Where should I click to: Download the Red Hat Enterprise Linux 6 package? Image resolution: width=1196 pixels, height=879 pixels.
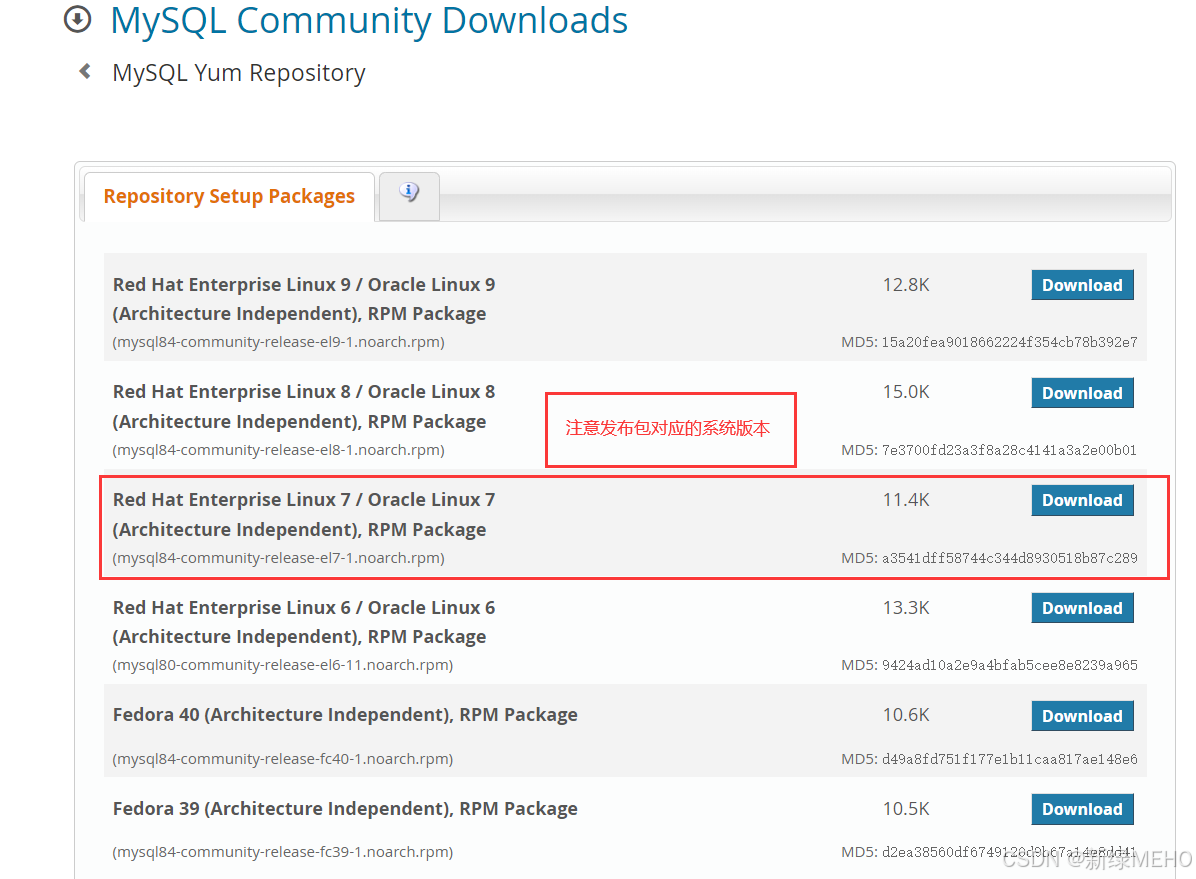[x=1082, y=608]
